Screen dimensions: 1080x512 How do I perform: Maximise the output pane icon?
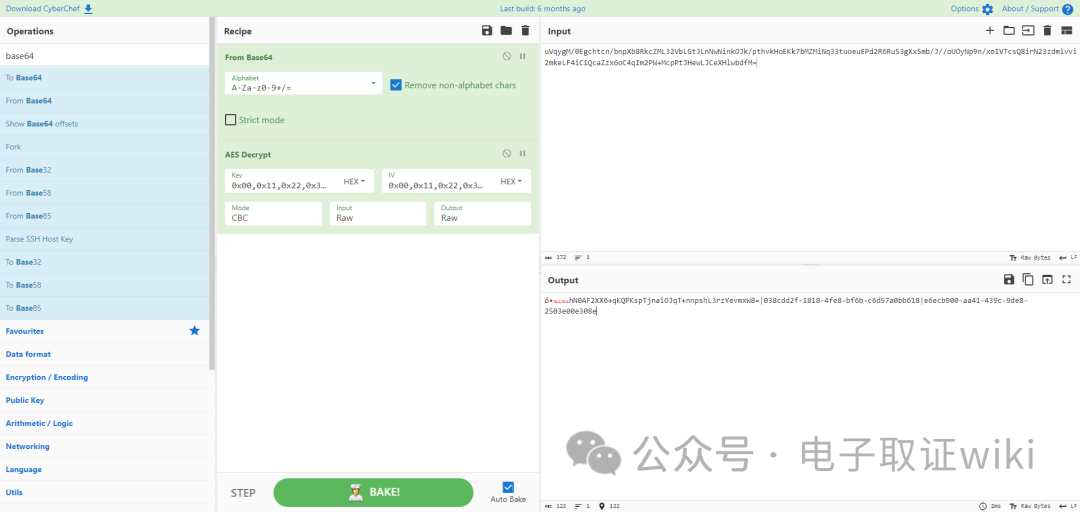1067,279
